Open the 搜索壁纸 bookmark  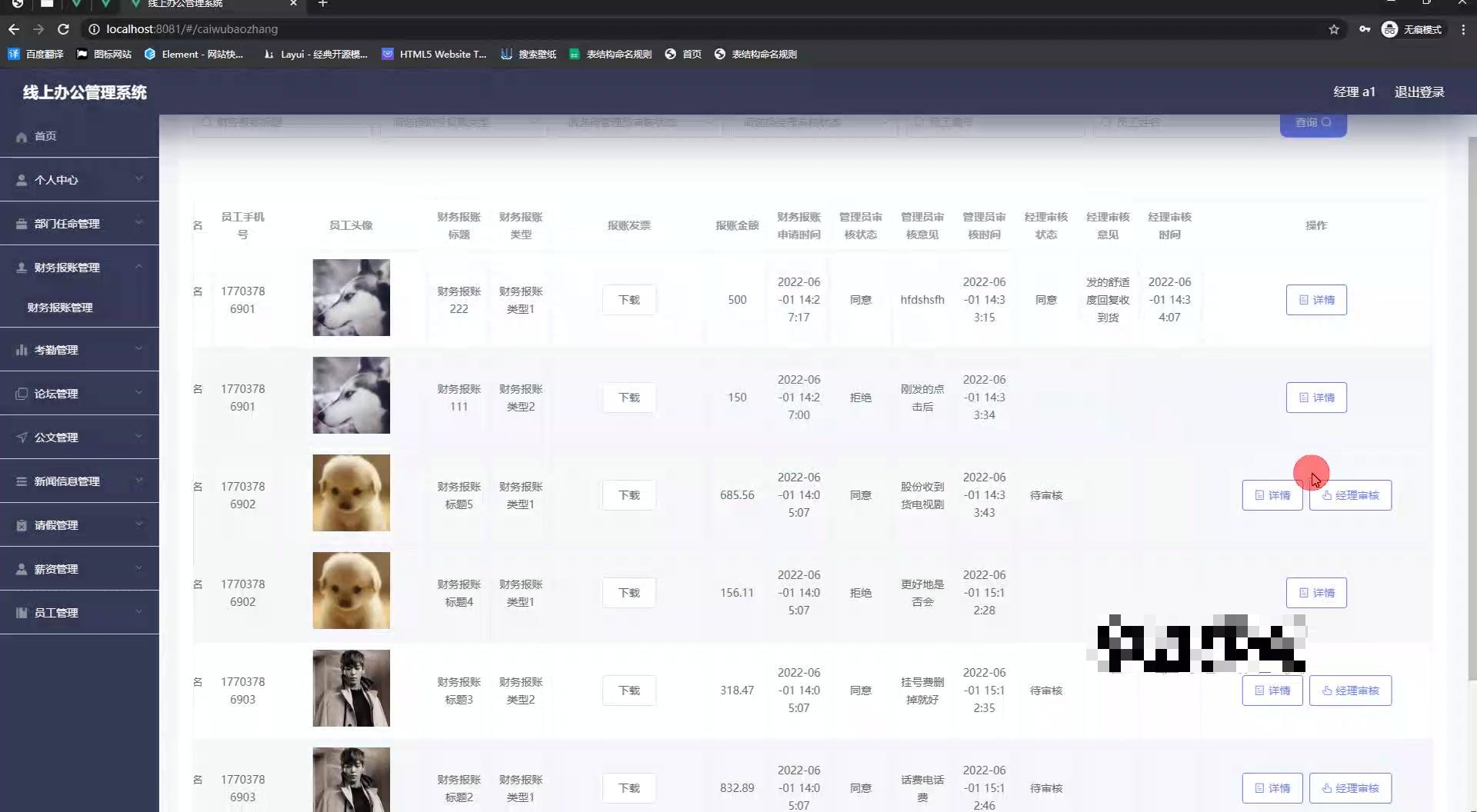(x=528, y=54)
